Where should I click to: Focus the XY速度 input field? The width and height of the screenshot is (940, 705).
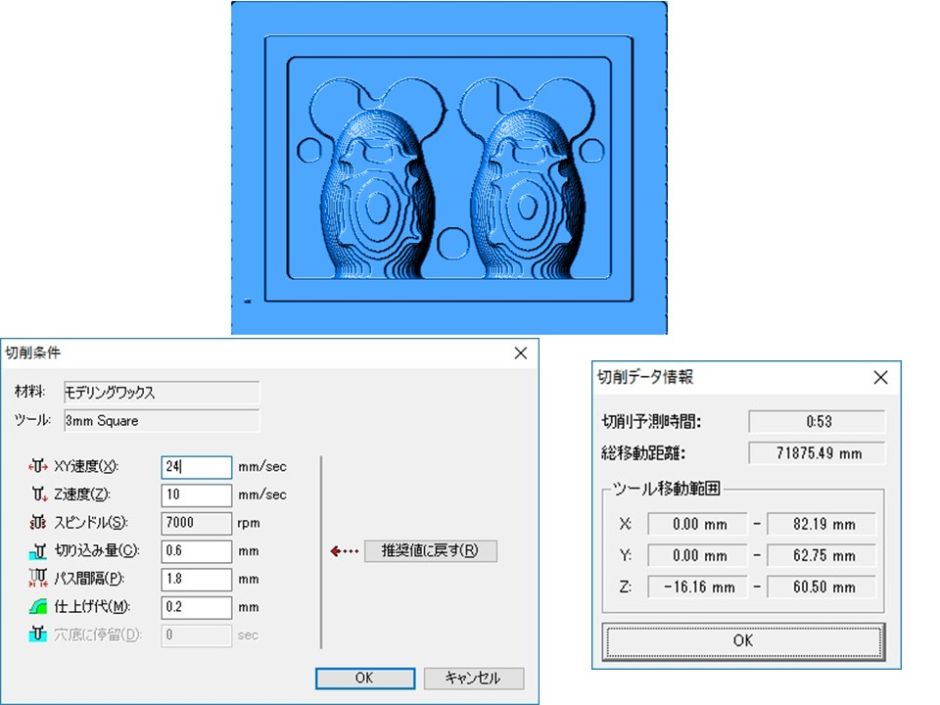[196, 467]
